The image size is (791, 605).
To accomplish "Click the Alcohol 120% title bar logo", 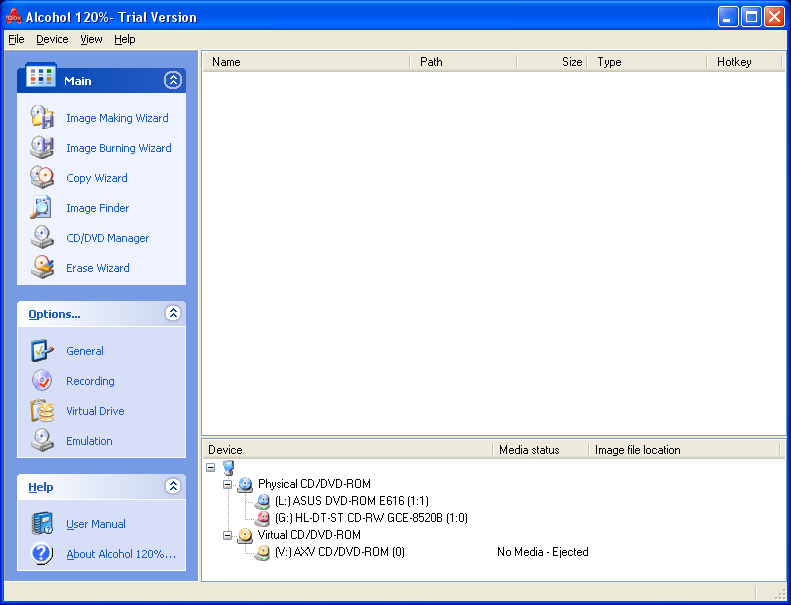I will pyautogui.click(x=14, y=17).
